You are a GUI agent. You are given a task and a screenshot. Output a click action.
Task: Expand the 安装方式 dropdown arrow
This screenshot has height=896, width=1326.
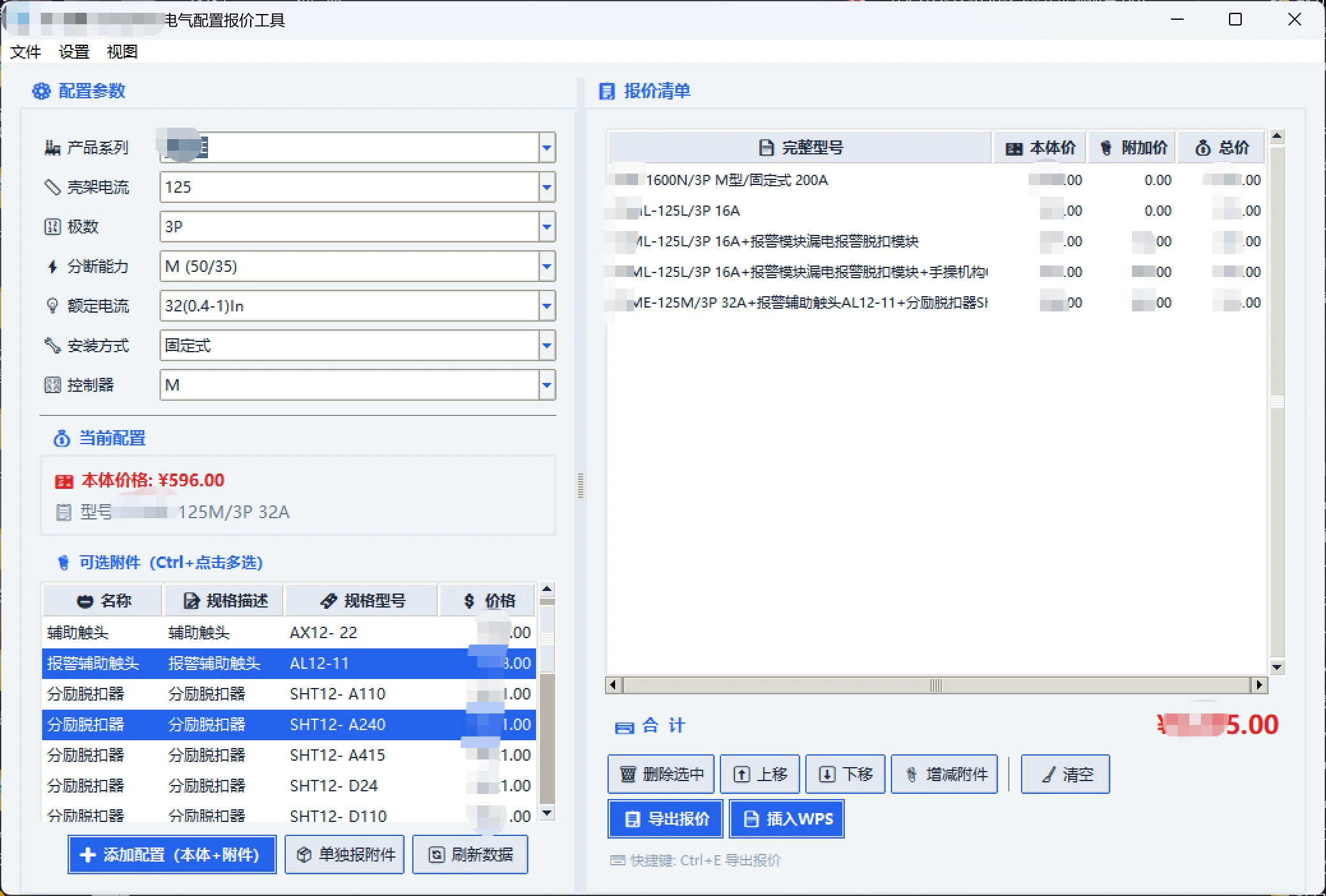(x=547, y=346)
